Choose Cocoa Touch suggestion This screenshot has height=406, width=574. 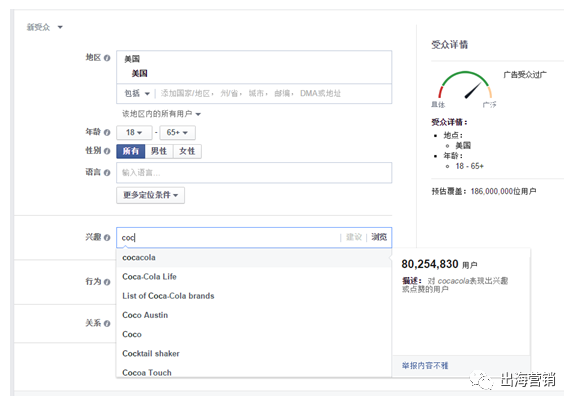(x=254, y=371)
